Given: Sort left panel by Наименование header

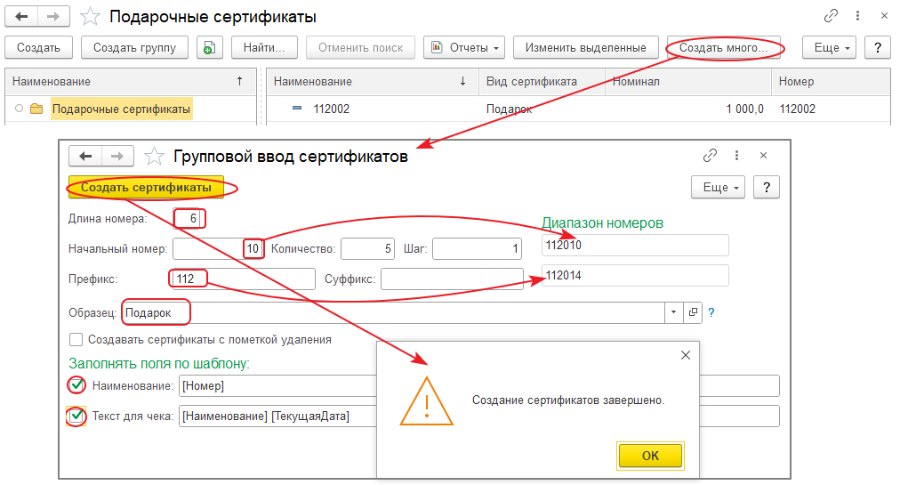Looking at the screenshot, I should tap(130, 82).
